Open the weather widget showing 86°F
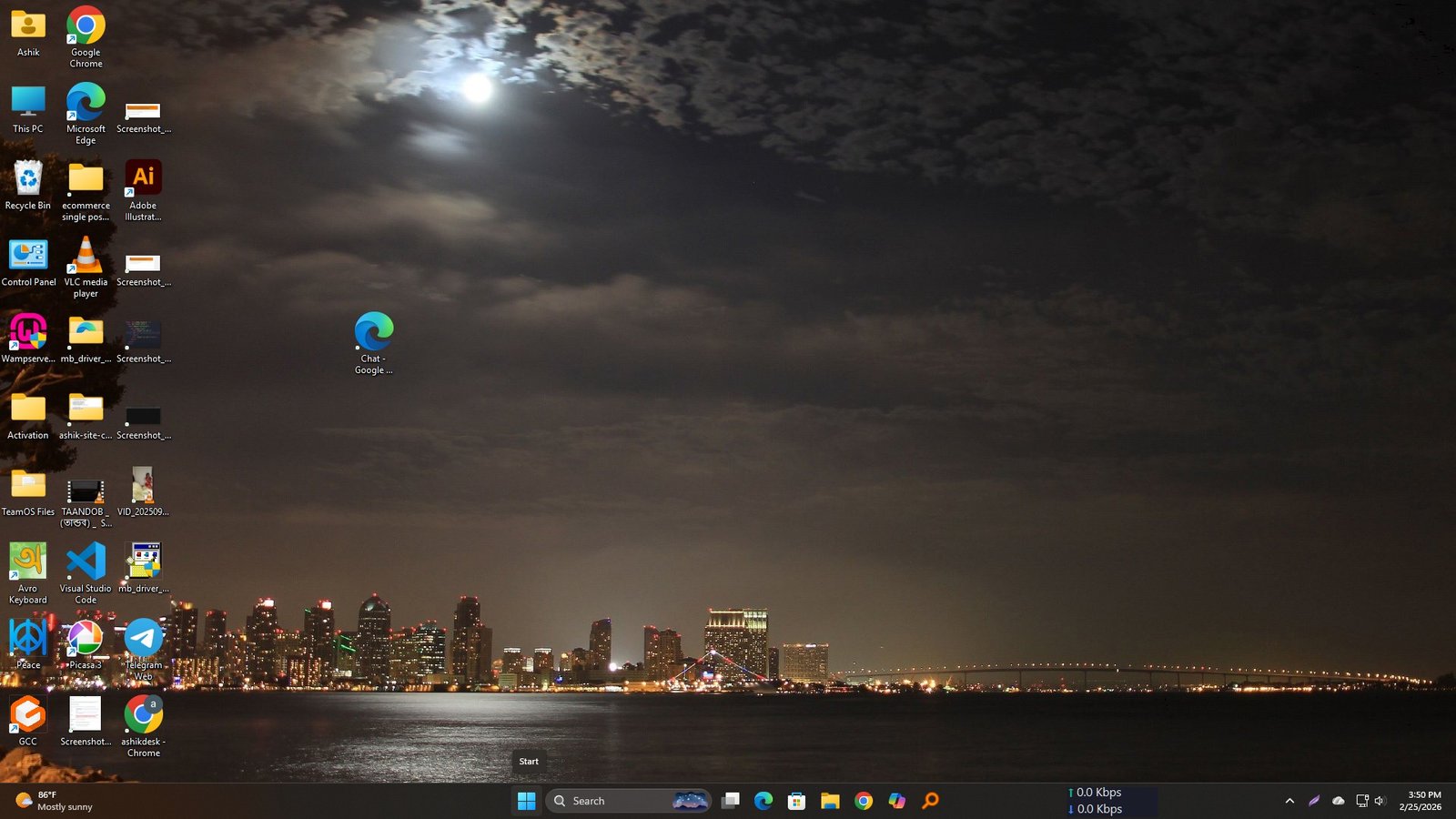 pyautogui.click(x=55, y=801)
